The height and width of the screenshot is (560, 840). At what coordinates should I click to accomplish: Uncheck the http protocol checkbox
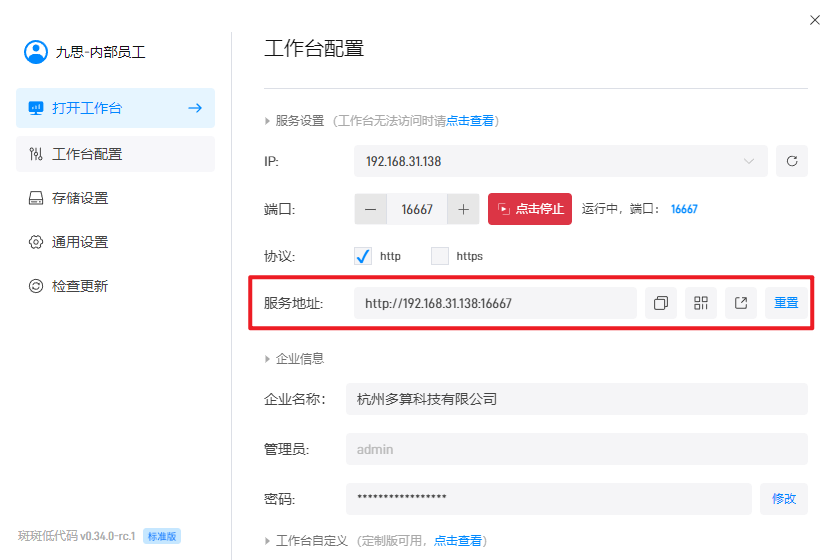tap(363, 256)
